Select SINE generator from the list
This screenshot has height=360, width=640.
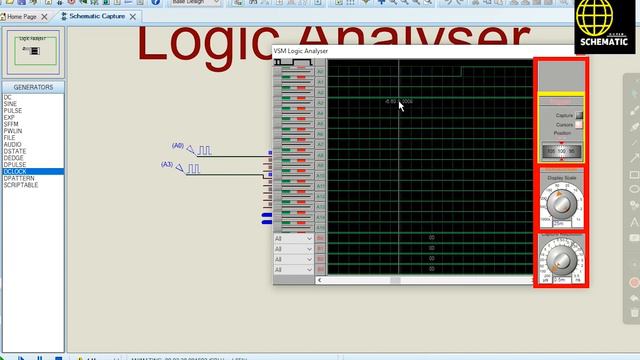10,104
